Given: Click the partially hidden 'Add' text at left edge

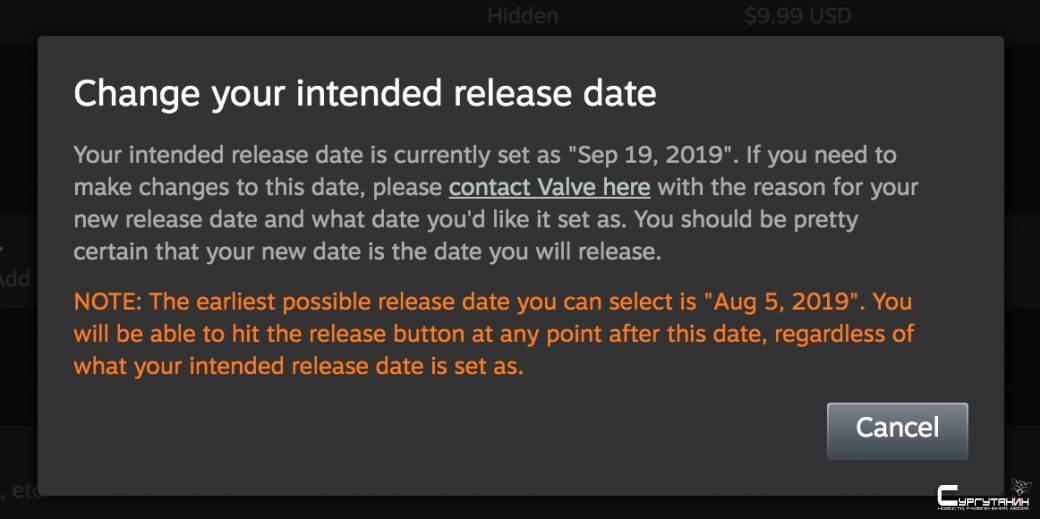Looking at the screenshot, I should click(x=15, y=279).
